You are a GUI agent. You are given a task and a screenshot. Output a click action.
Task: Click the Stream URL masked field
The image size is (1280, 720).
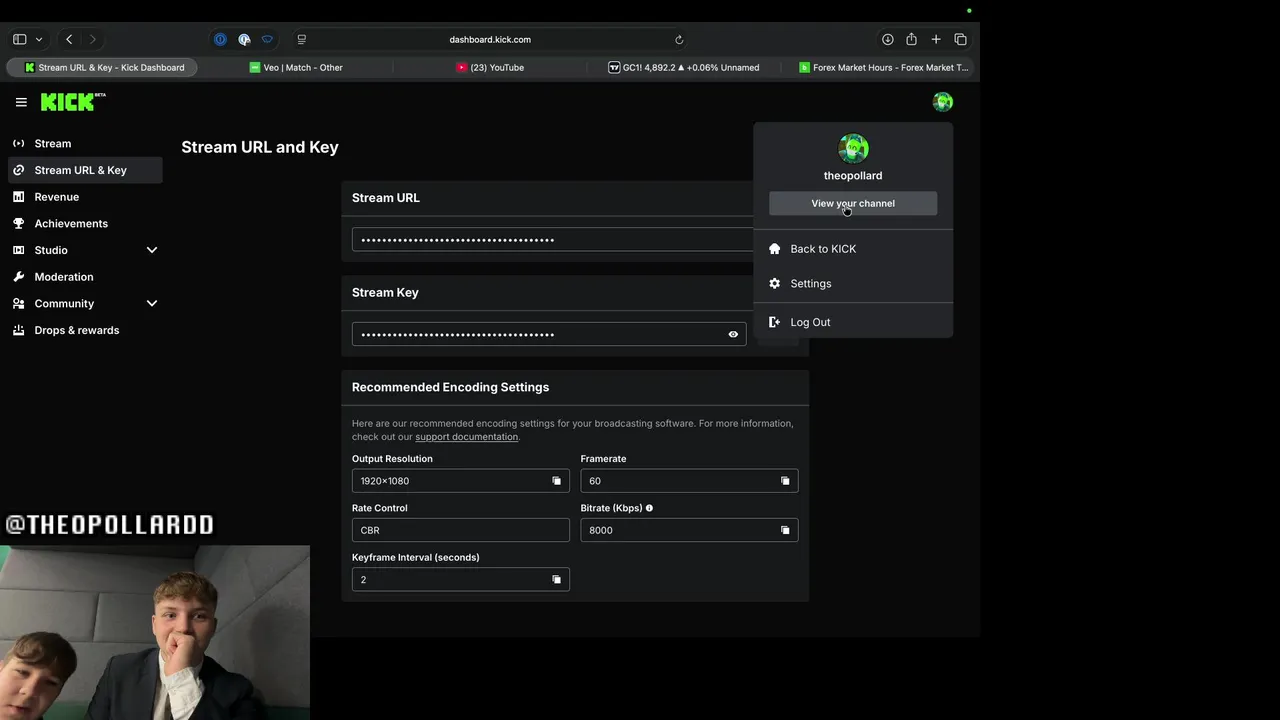point(553,240)
